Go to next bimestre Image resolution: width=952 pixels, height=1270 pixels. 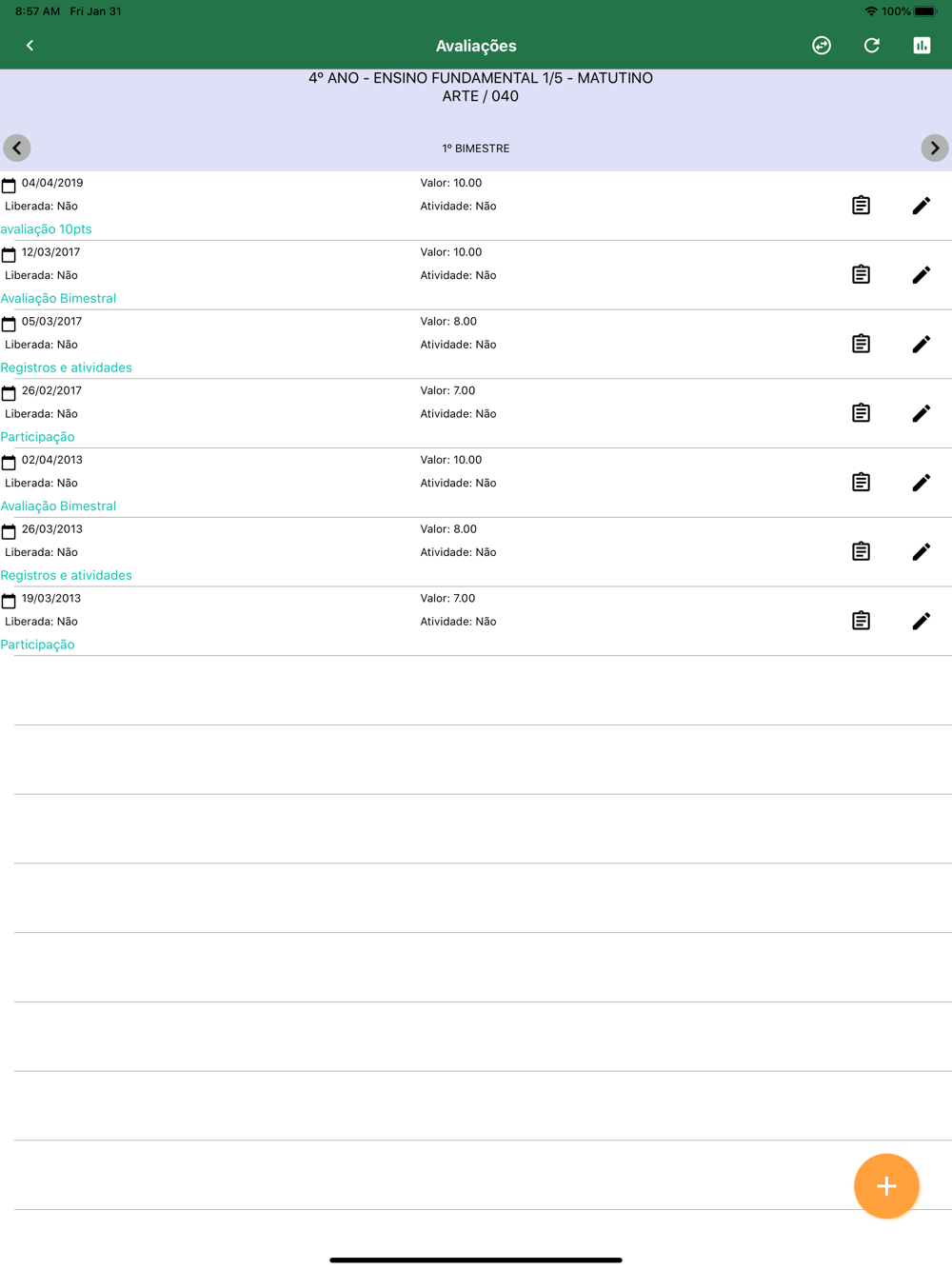coord(935,149)
